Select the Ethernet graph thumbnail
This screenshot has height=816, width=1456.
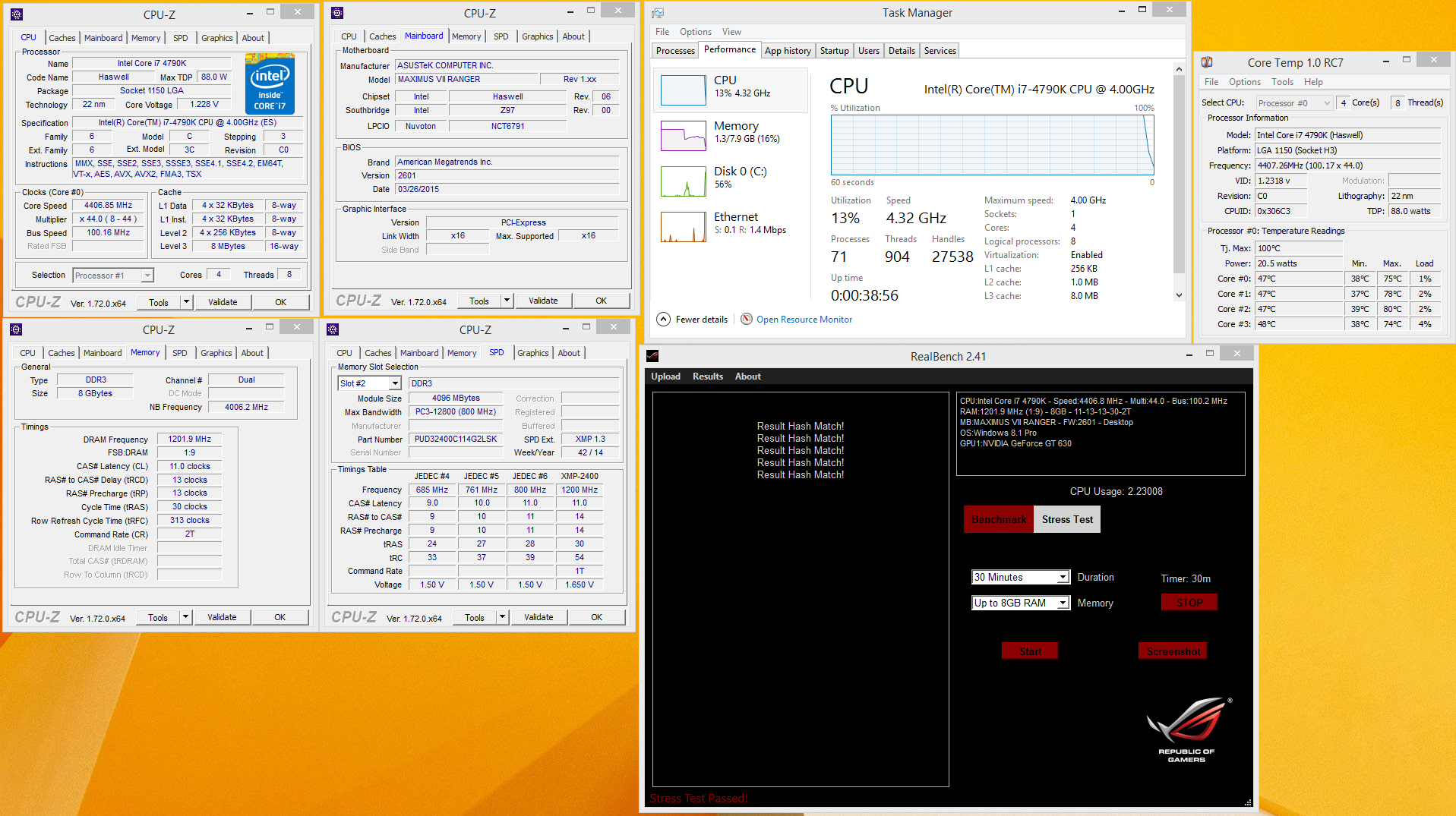click(x=684, y=227)
